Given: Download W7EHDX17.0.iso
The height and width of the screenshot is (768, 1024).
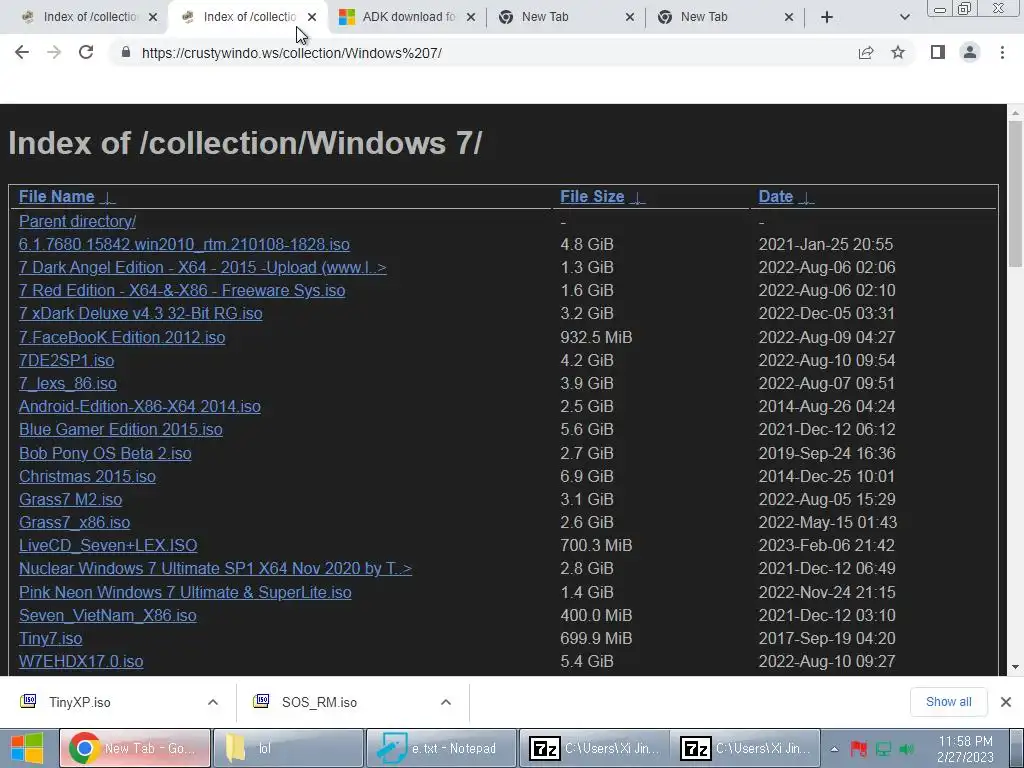Looking at the screenshot, I should [x=81, y=662].
